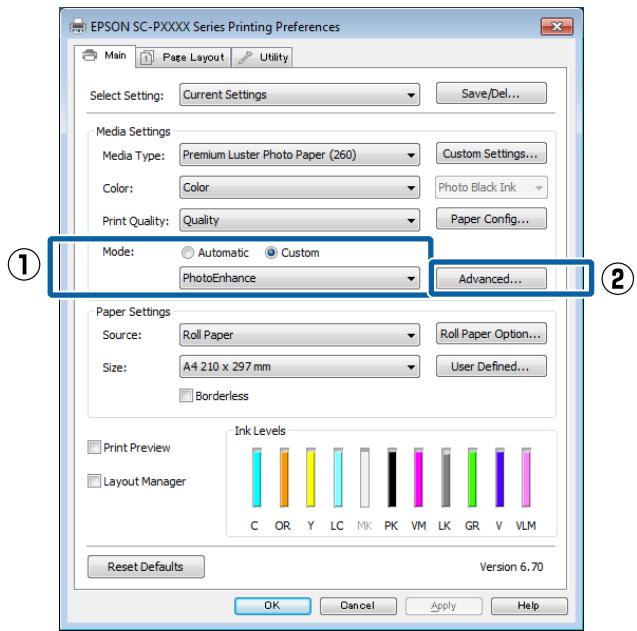Enable the Borderless checkbox

point(186,395)
